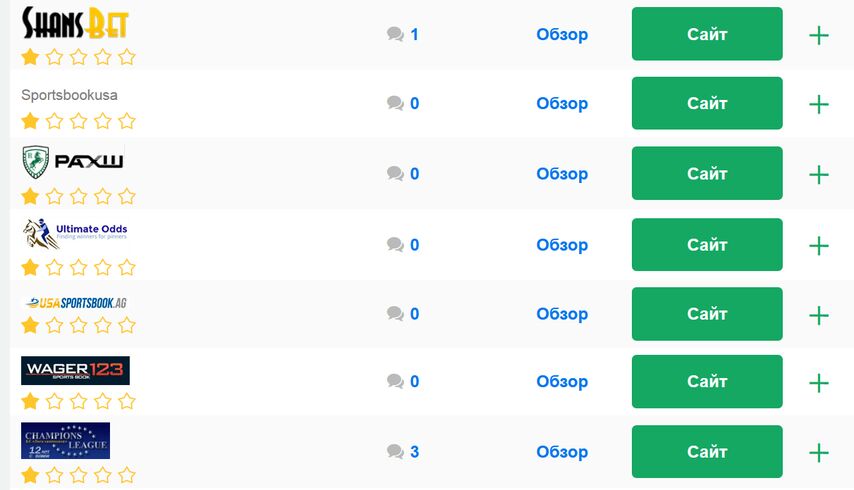Click the Рахш horse shield logo

click(73, 162)
